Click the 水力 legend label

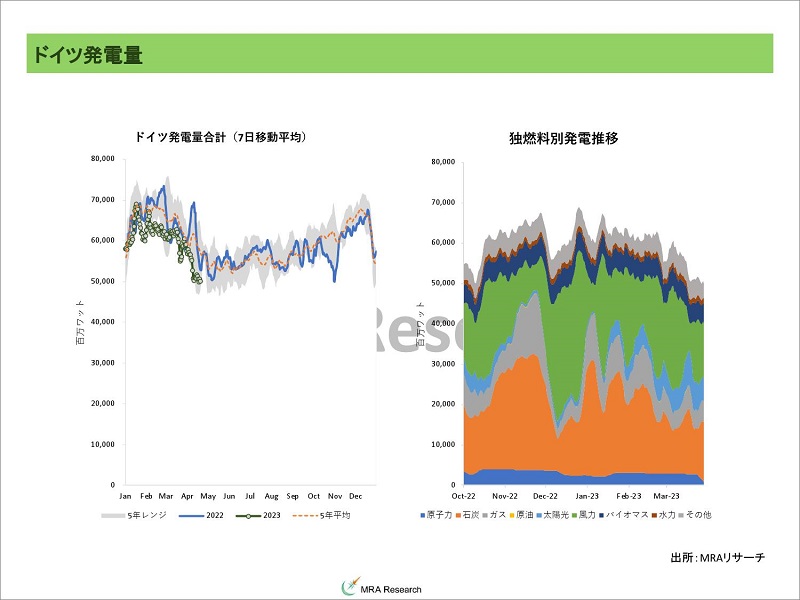click(667, 515)
